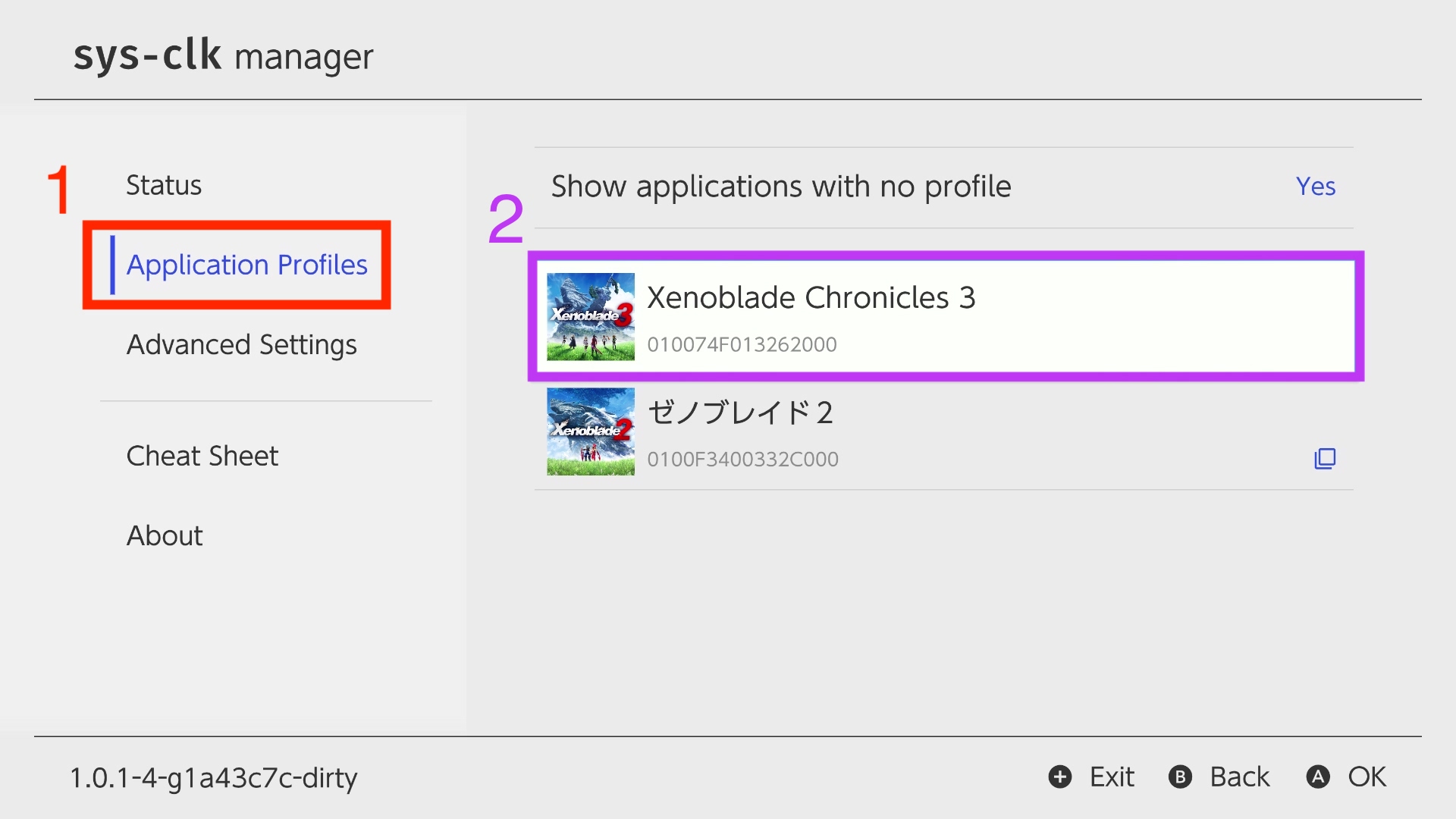Go to Advanced Settings section
Viewport: 1456px width, 819px height.
241,345
